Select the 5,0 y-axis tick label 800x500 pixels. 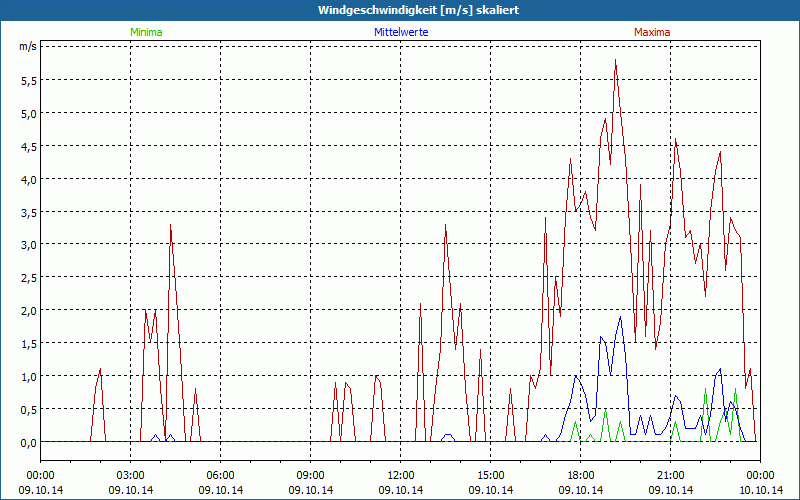coord(28,113)
